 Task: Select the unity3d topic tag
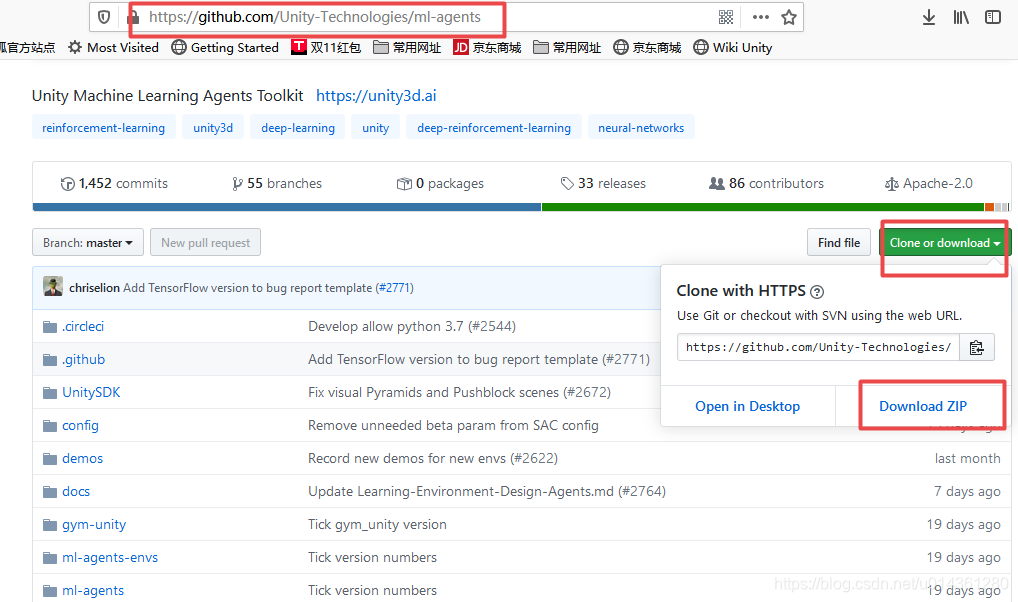pyautogui.click(x=213, y=128)
